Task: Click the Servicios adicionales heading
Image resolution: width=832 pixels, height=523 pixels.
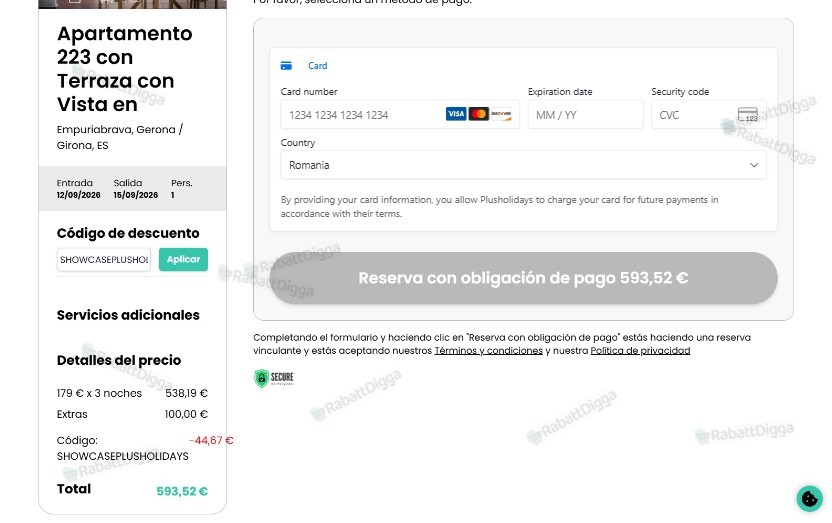Action: [128, 315]
